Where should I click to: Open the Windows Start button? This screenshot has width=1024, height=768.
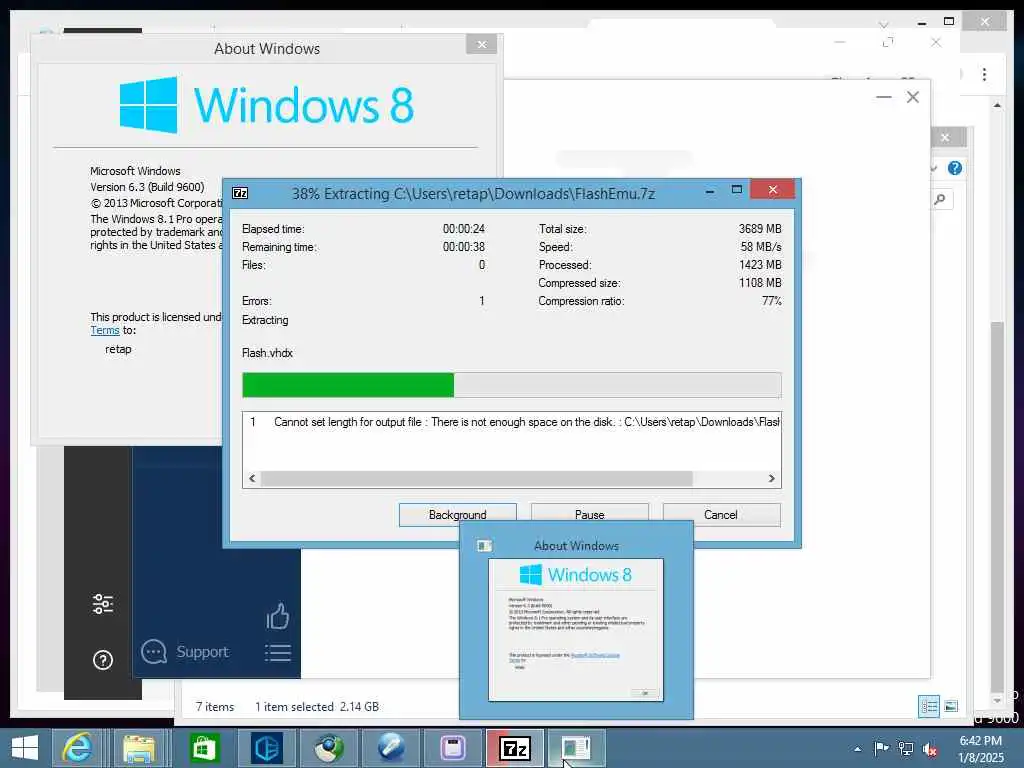[25, 748]
